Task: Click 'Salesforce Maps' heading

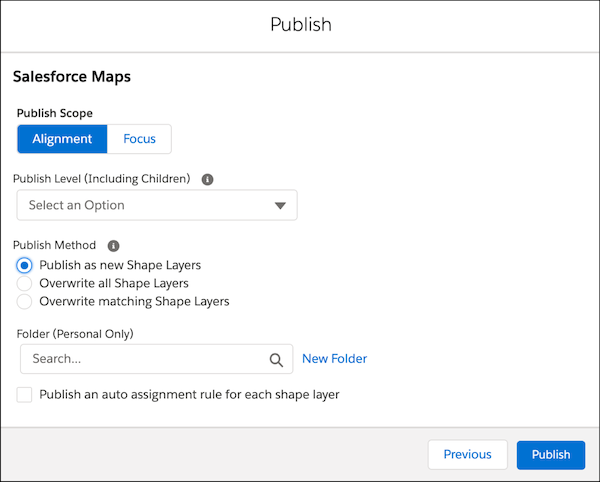Action: [x=72, y=77]
